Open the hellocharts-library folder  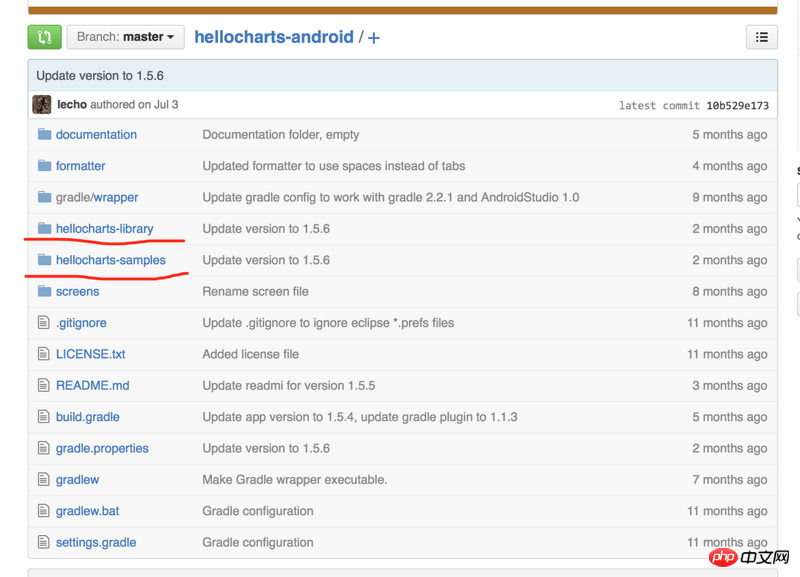(x=105, y=229)
